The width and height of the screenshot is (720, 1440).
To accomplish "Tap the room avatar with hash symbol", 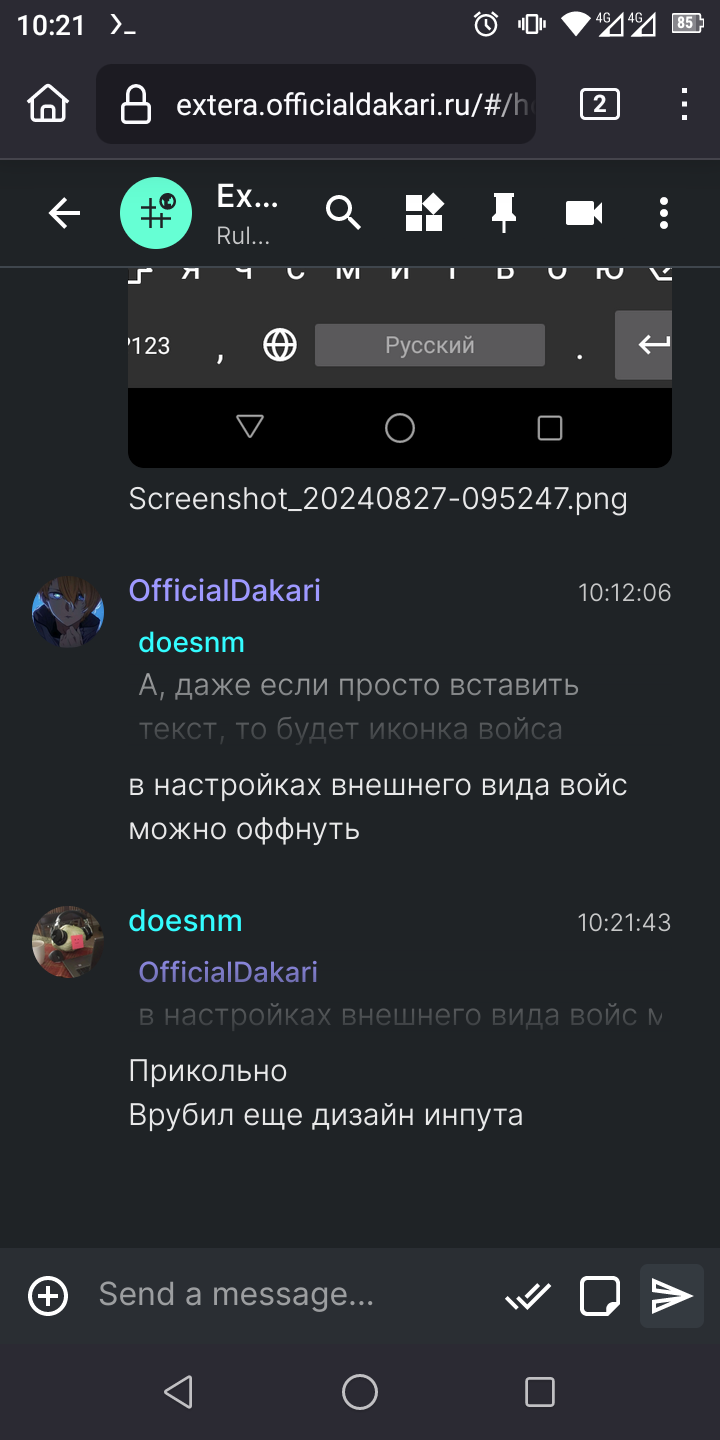I will pyautogui.click(x=155, y=213).
